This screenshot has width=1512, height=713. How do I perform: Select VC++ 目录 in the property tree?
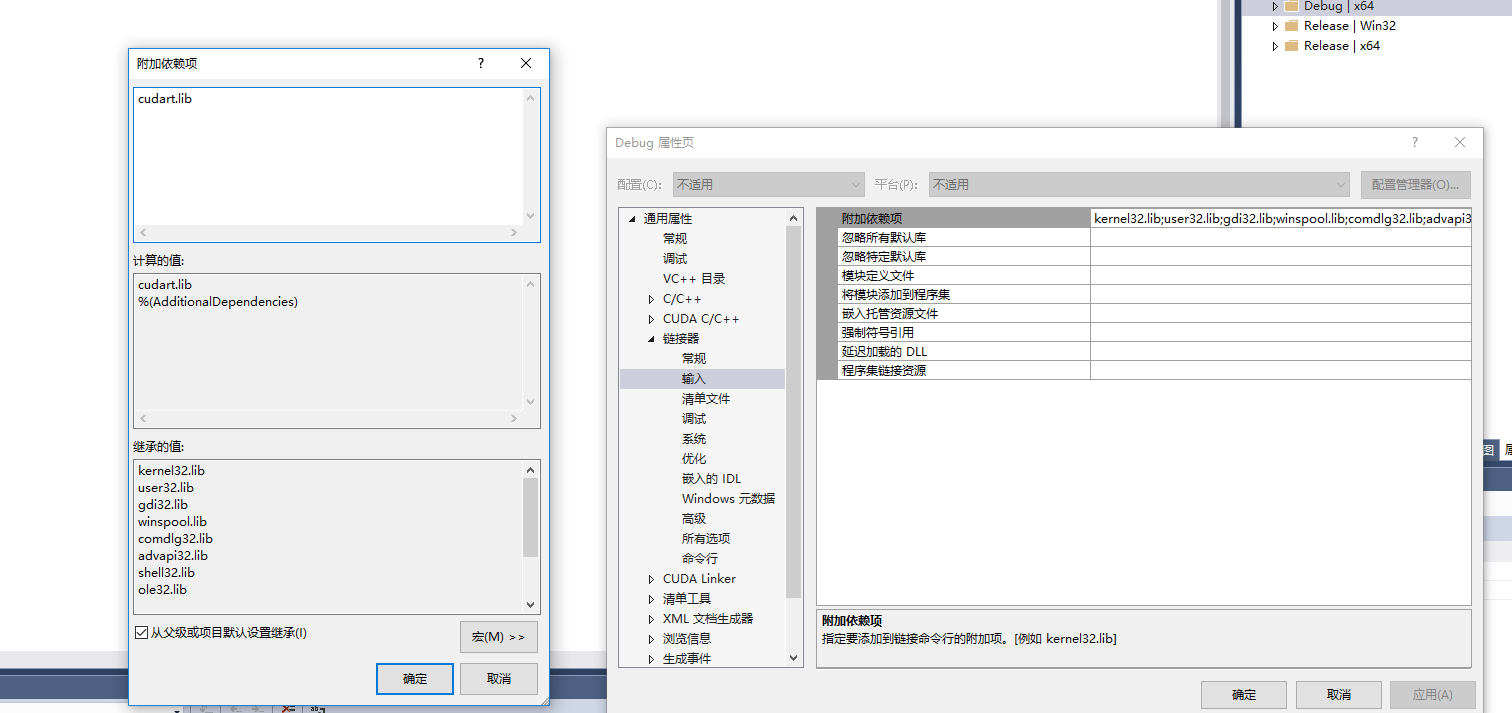coord(694,278)
